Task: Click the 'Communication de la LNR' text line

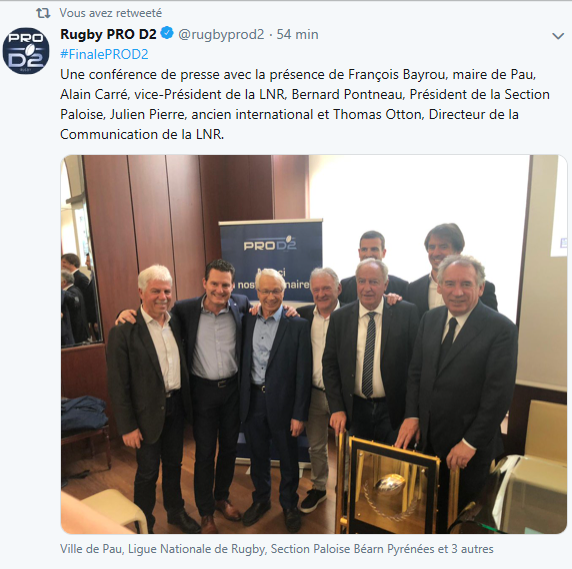Action: (x=142, y=135)
